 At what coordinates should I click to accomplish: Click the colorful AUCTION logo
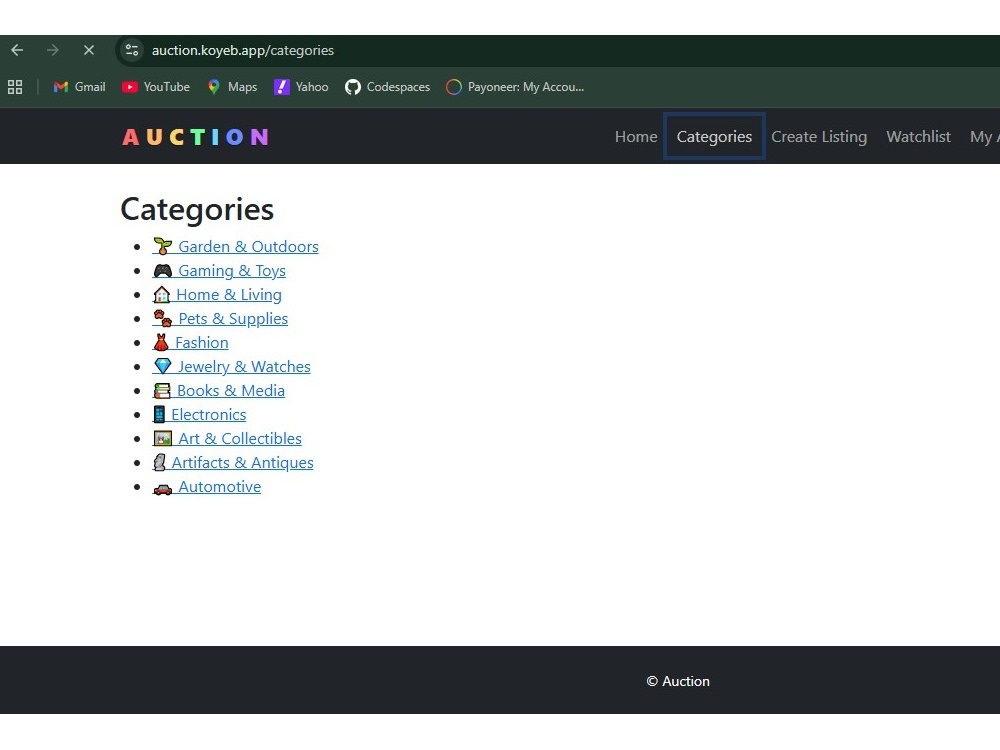point(196,137)
